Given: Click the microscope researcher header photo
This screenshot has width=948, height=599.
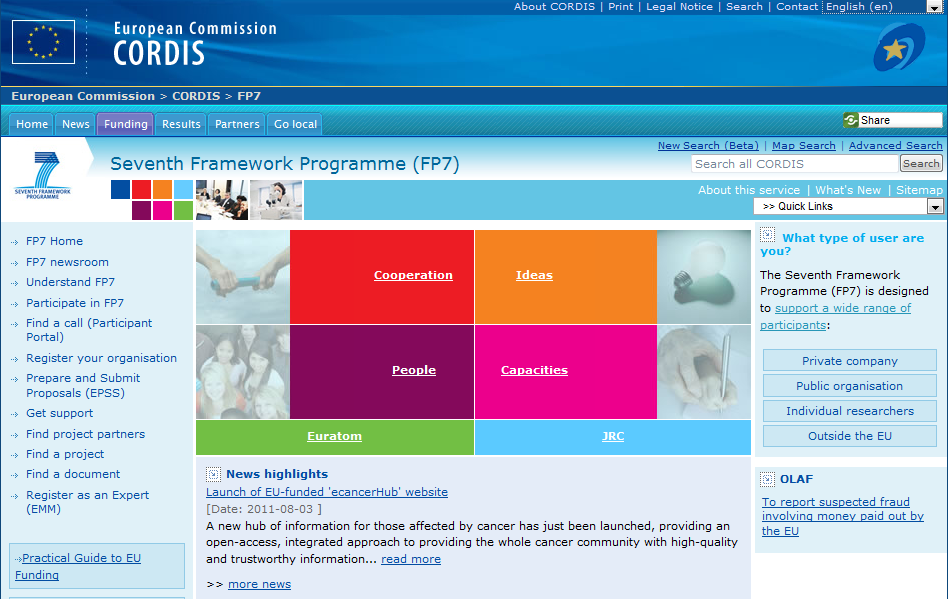Looking at the screenshot, I should [276, 200].
